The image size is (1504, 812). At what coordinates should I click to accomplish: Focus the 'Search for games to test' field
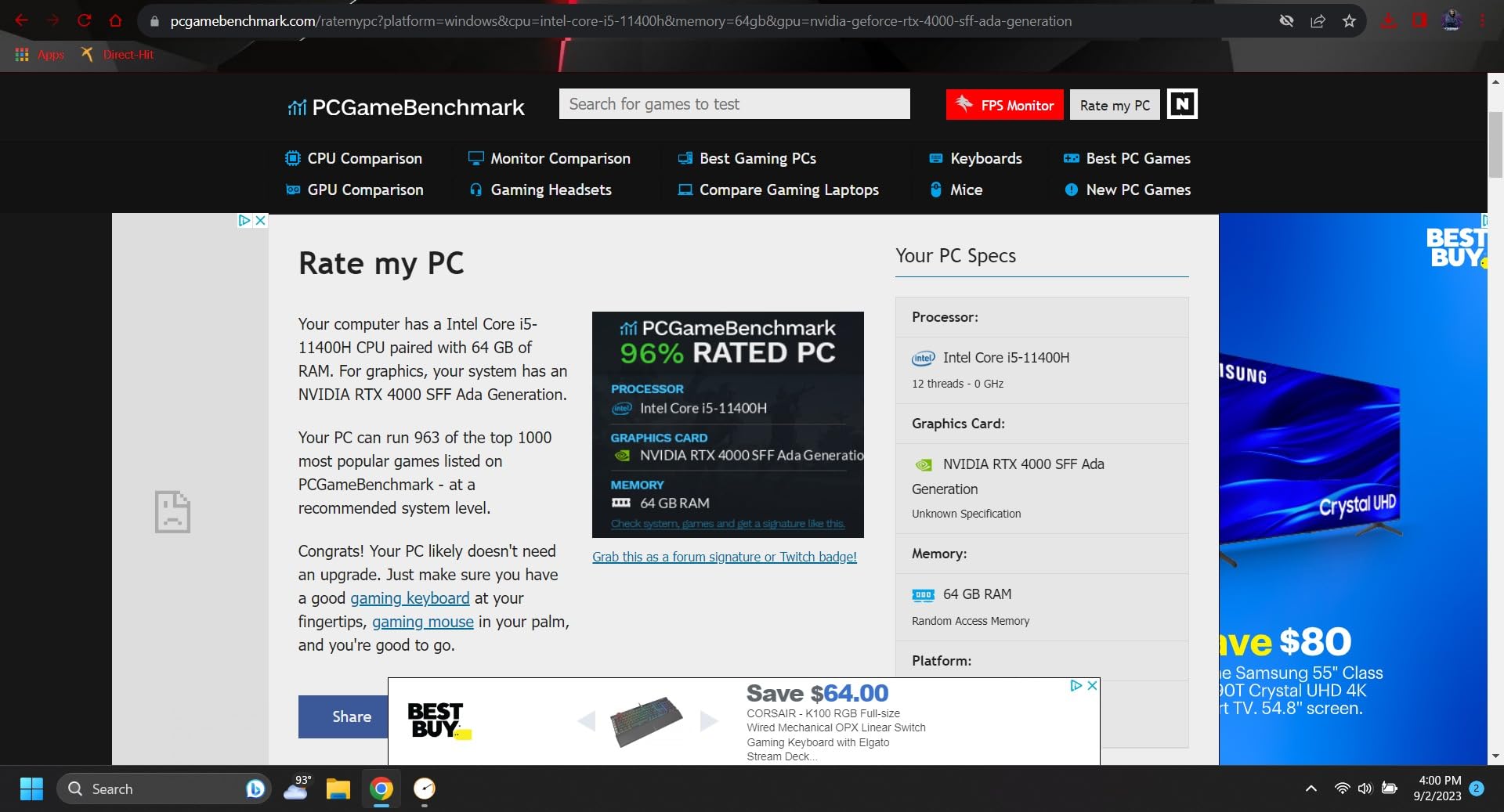[x=734, y=104]
